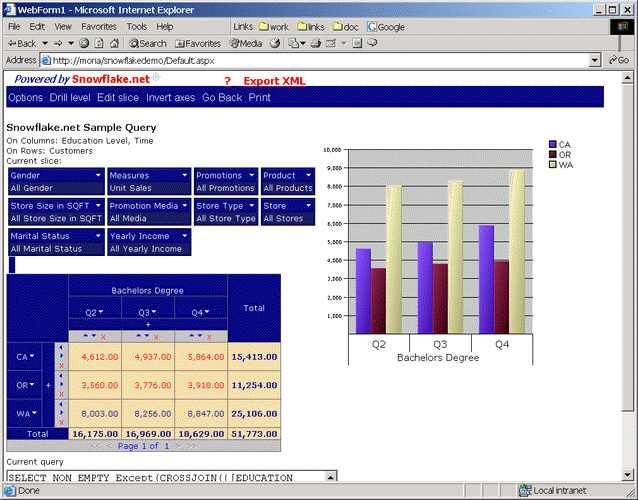Click the browser Stop button

tap(84, 43)
